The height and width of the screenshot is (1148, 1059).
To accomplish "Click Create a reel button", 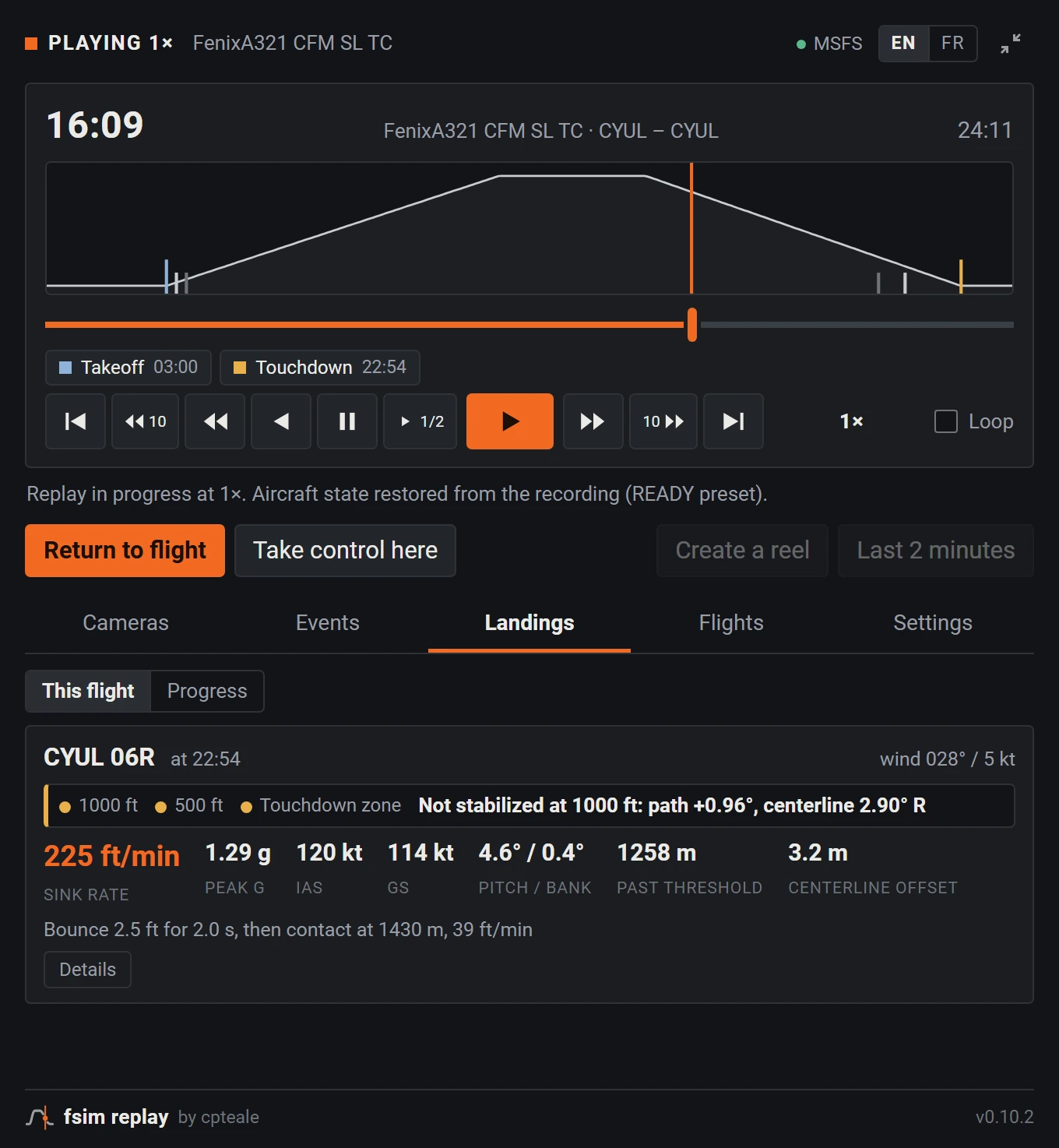I will pyautogui.click(x=742, y=551).
